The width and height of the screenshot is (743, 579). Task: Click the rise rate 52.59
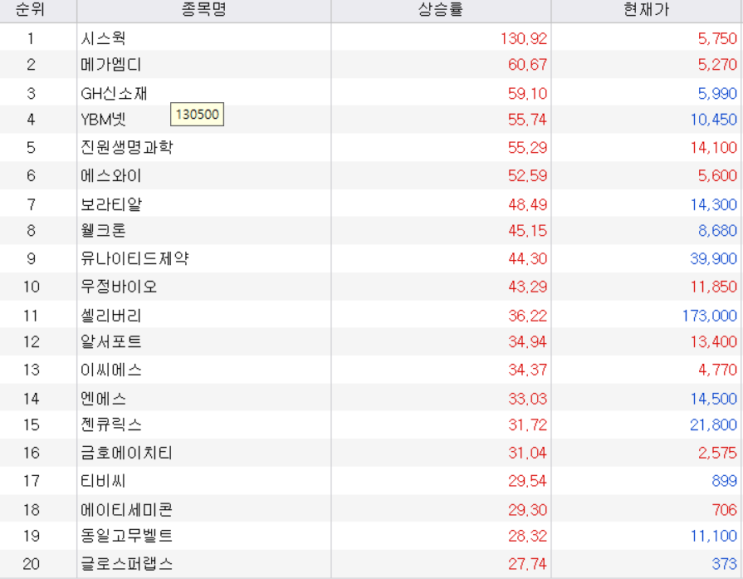click(x=527, y=176)
